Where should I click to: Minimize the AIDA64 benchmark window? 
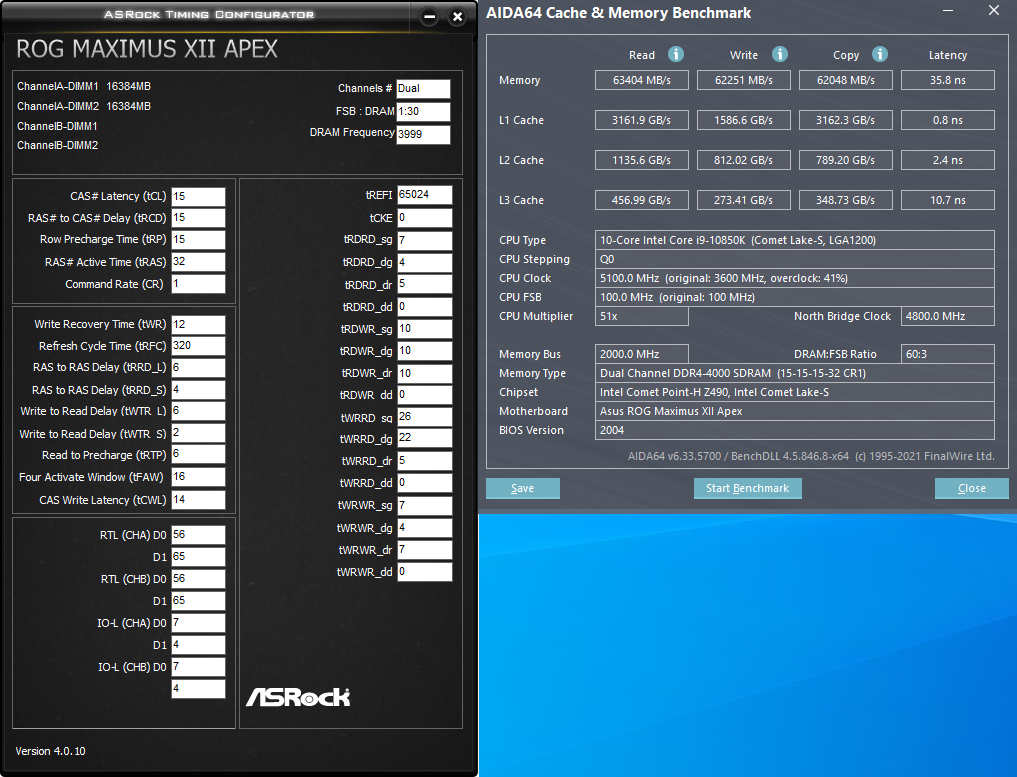(x=948, y=11)
